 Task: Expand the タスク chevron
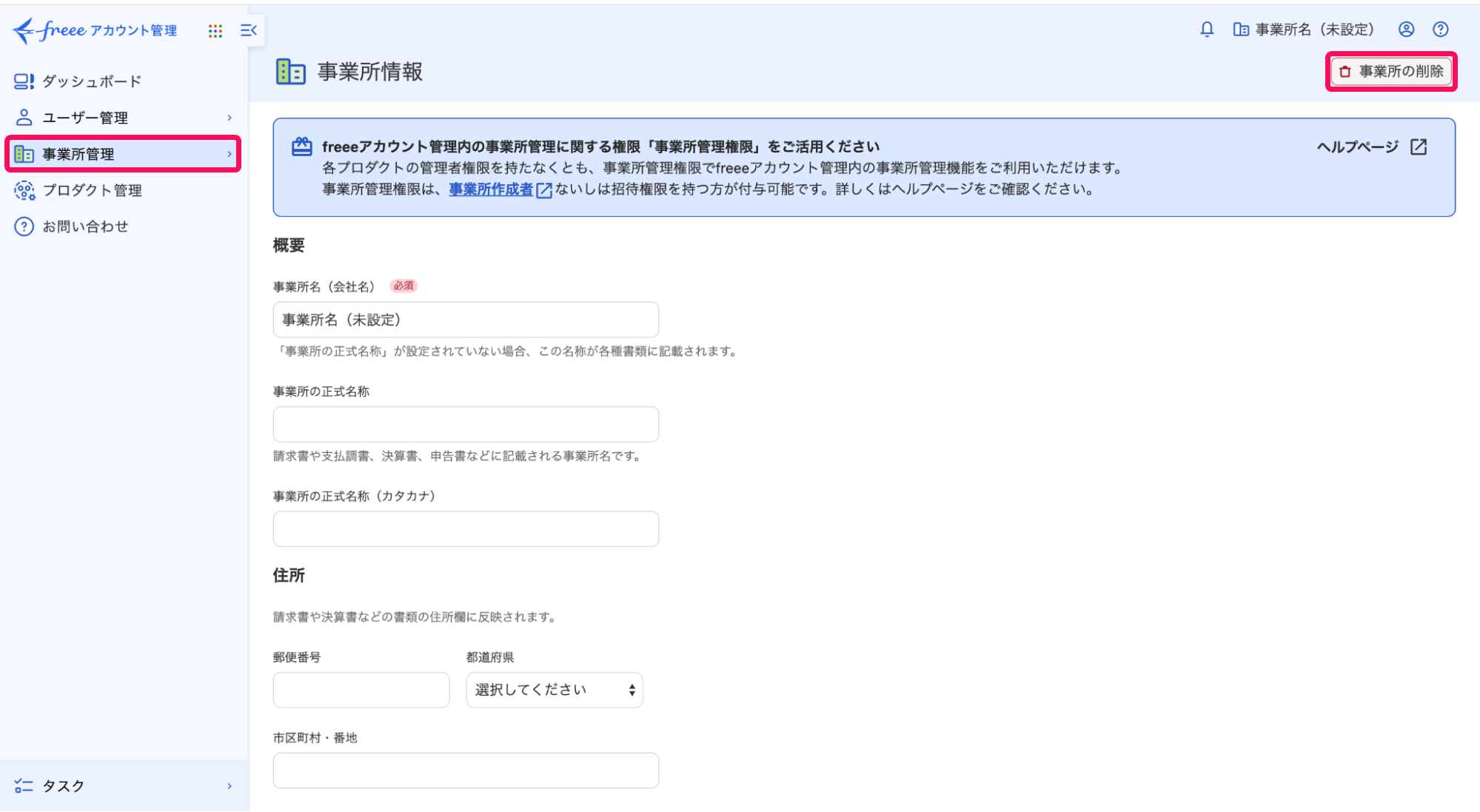click(x=230, y=786)
